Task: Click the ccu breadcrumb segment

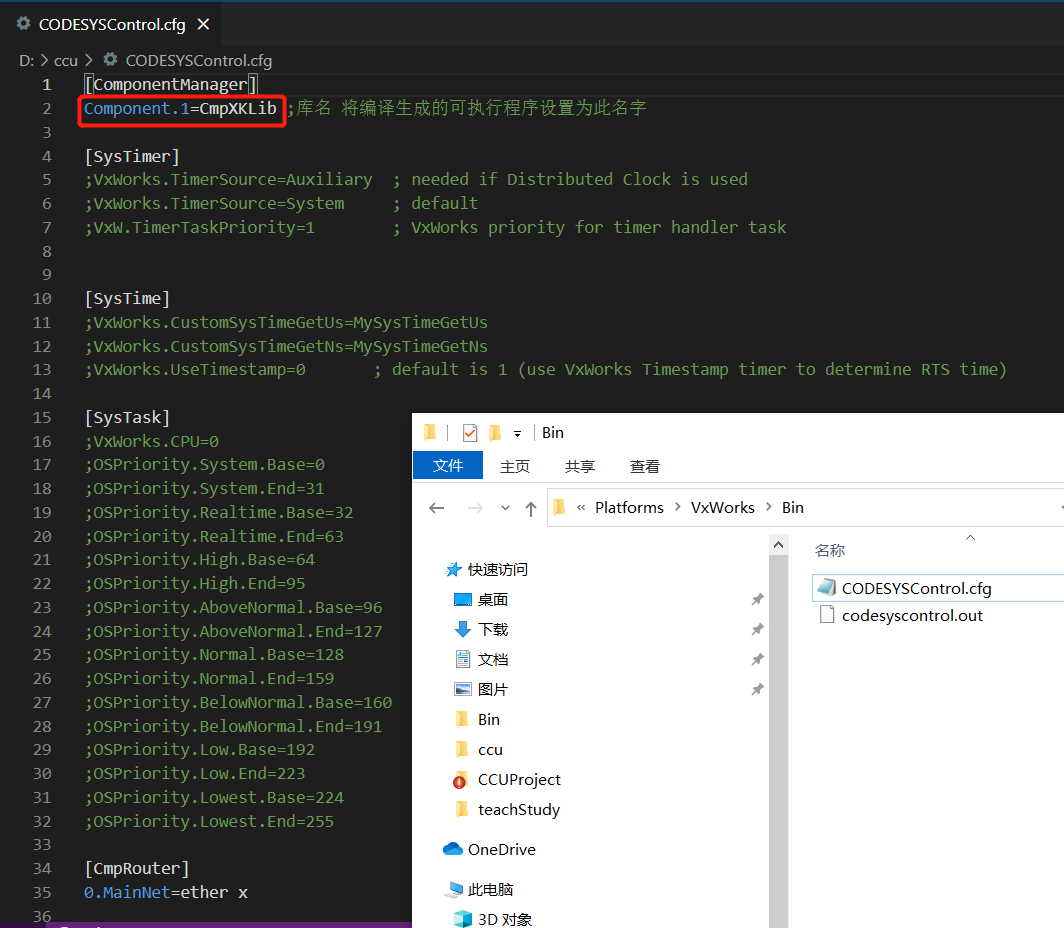Action: point(66,60)
